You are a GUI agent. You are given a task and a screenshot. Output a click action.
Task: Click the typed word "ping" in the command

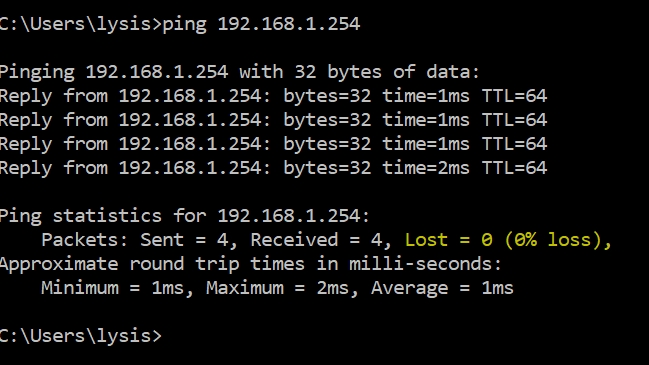(185, 24)
